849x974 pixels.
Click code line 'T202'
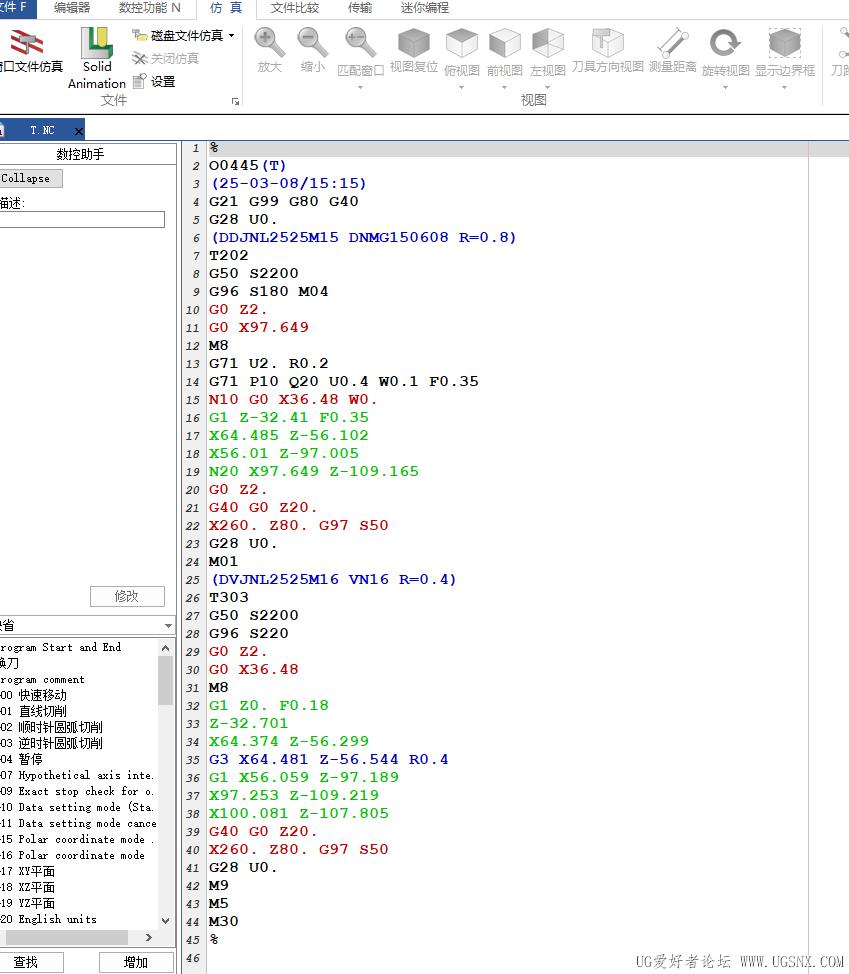click(x=229, y=255)
